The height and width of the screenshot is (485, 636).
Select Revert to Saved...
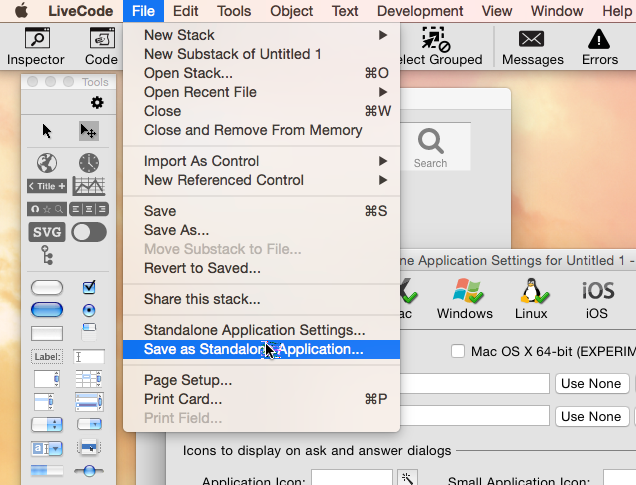(262, 268)
